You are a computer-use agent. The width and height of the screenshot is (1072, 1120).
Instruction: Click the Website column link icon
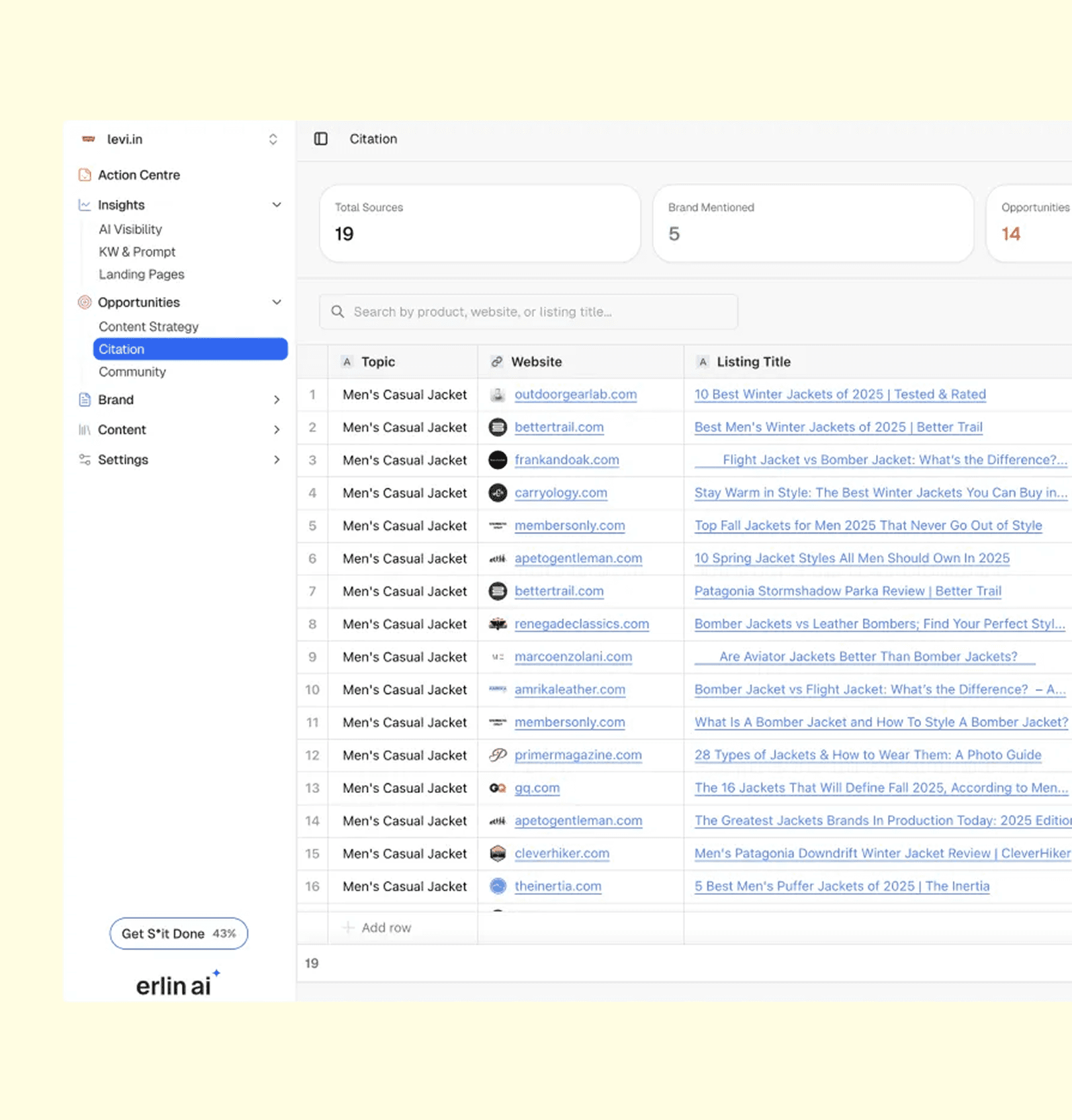(497, 362)
